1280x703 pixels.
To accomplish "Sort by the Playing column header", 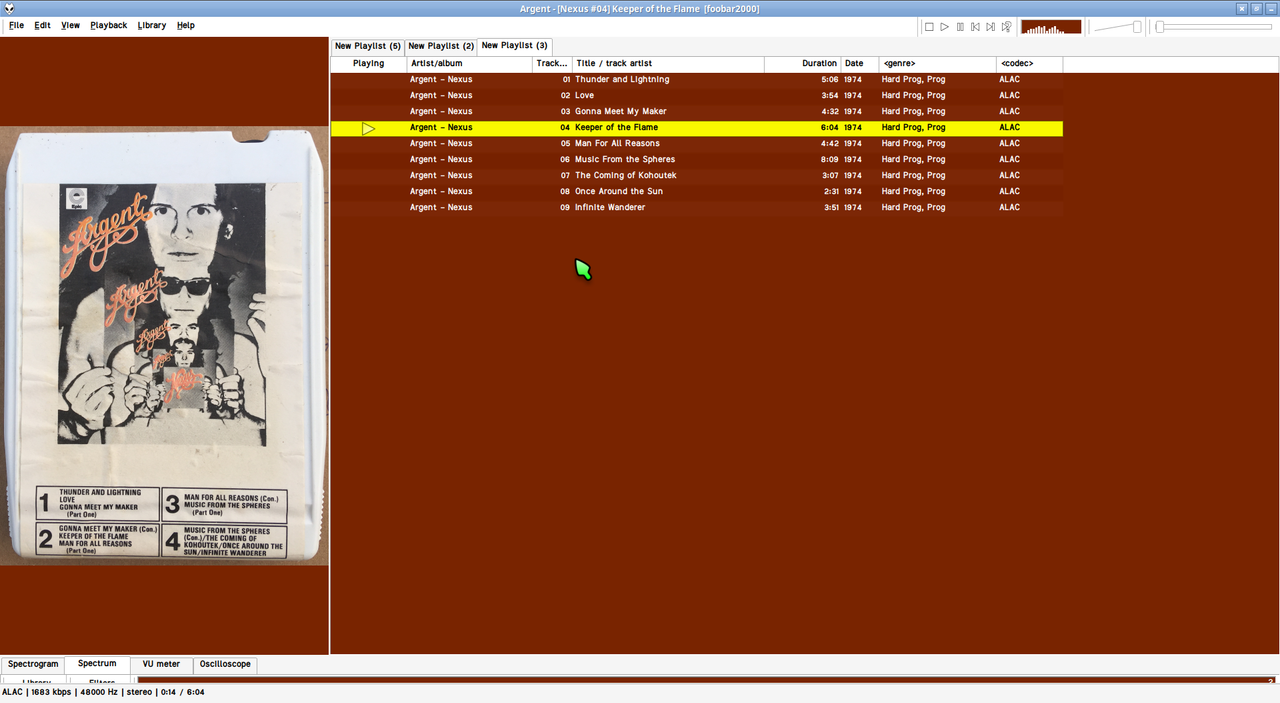I will click(369, 64).
